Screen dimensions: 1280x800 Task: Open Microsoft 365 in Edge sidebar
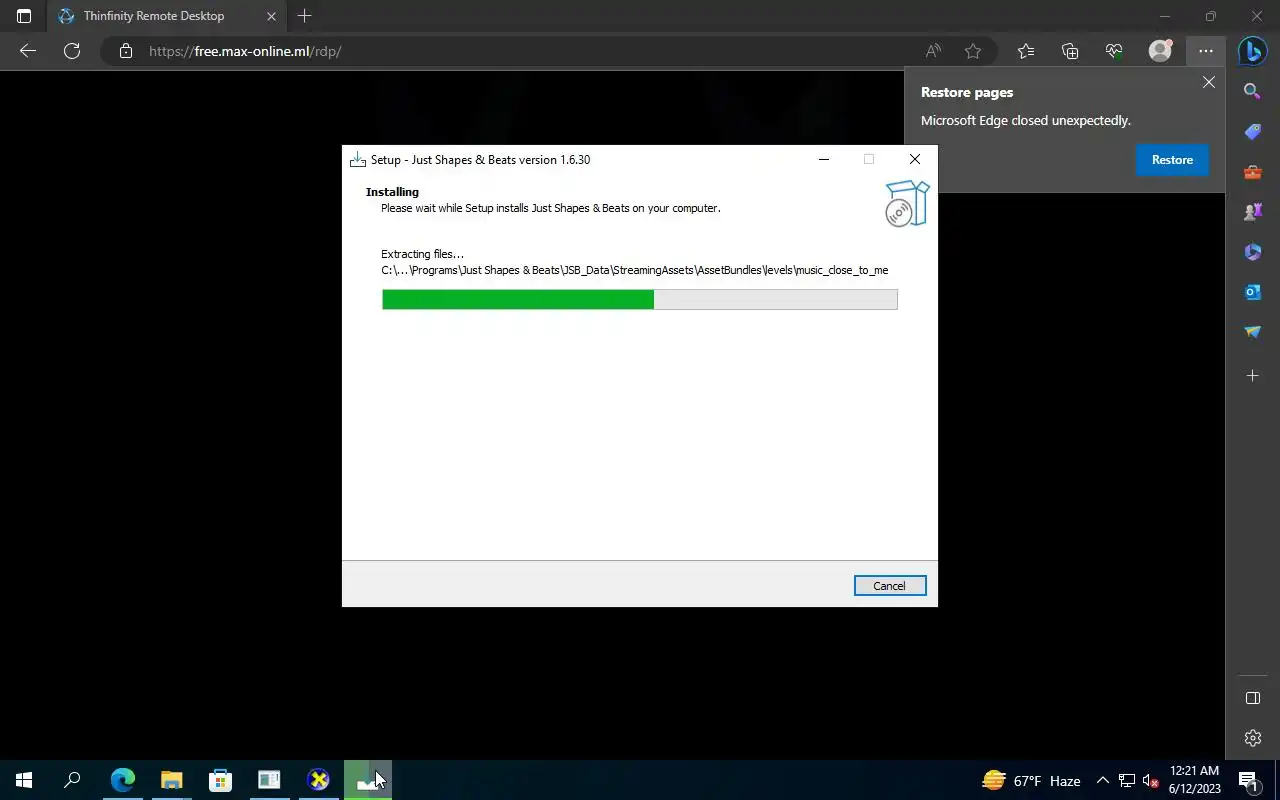coord(1253,252)
